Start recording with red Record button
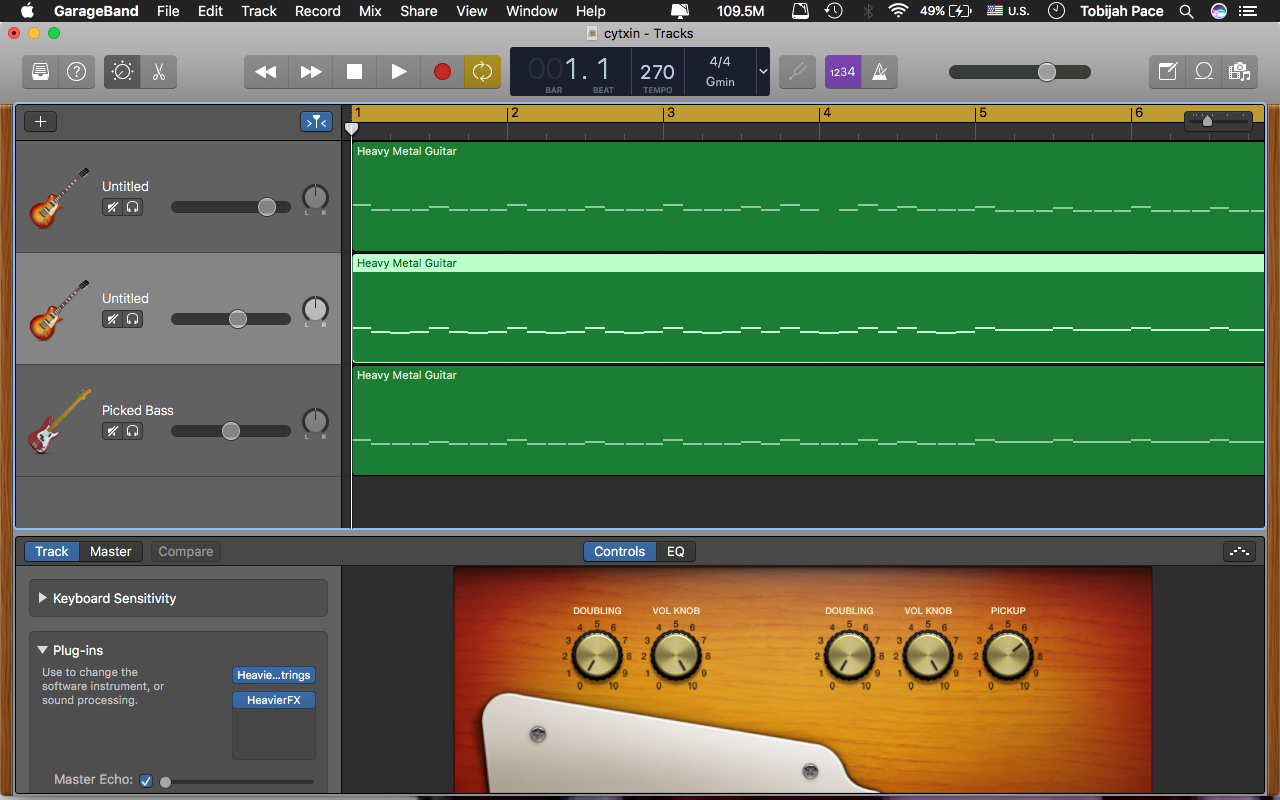 point(442,72)
